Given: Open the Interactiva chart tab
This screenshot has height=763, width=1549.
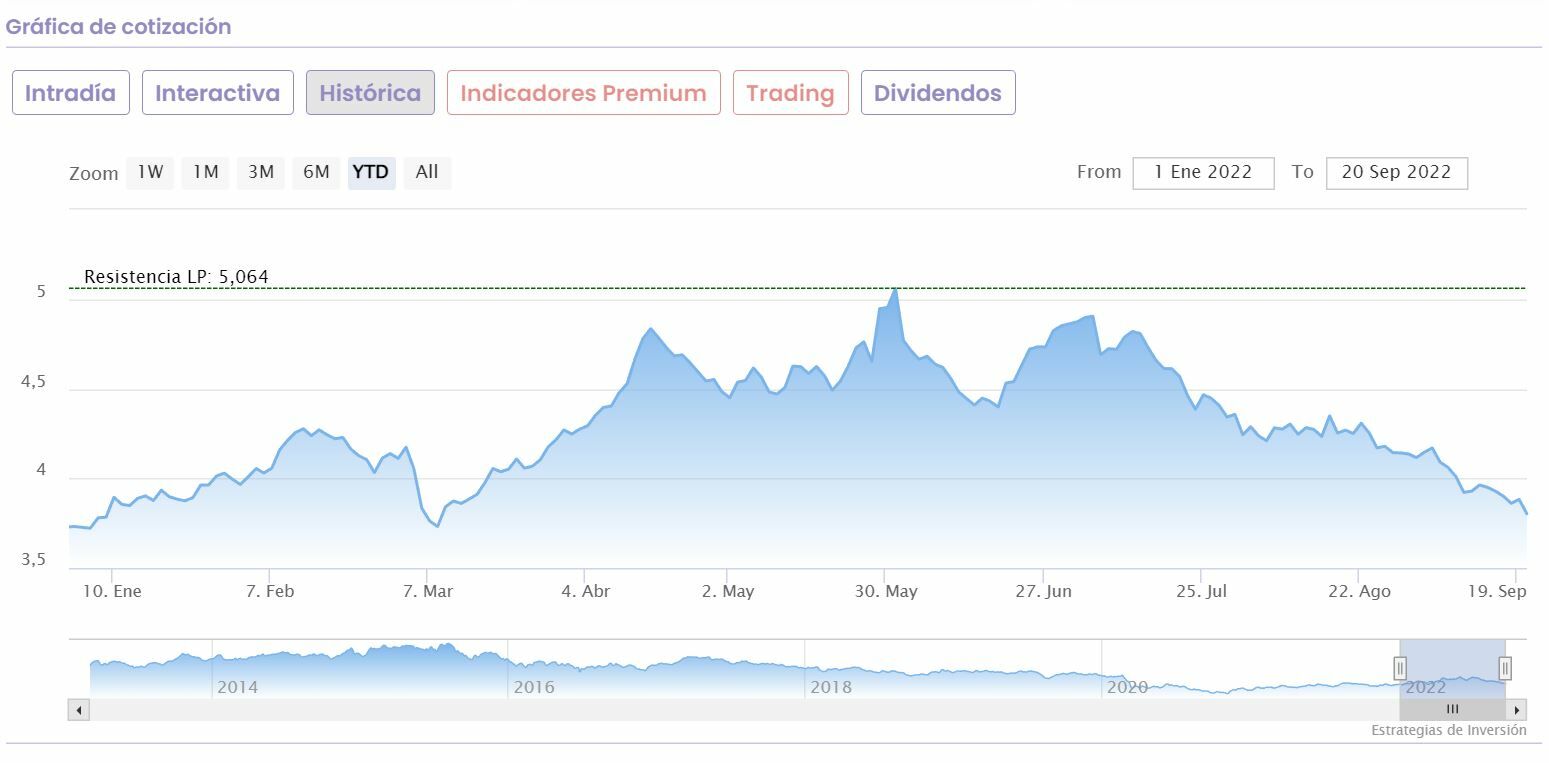Looking at the screenshot, I should pos(217,93).
